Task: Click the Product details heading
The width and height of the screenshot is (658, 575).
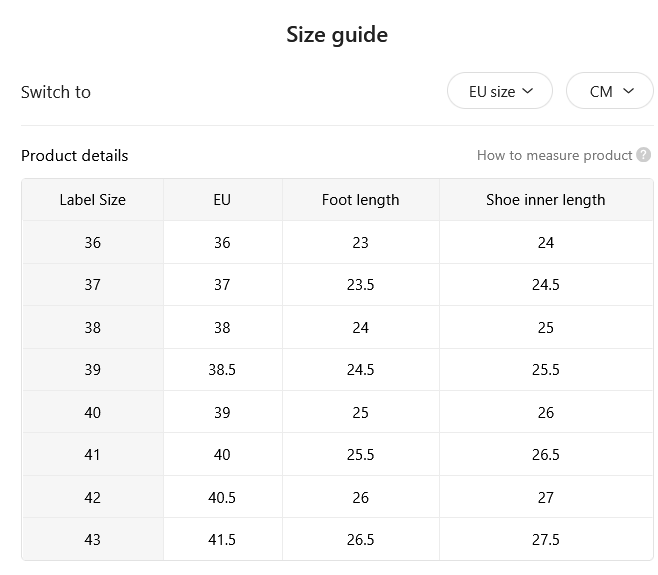Action: 75,156
